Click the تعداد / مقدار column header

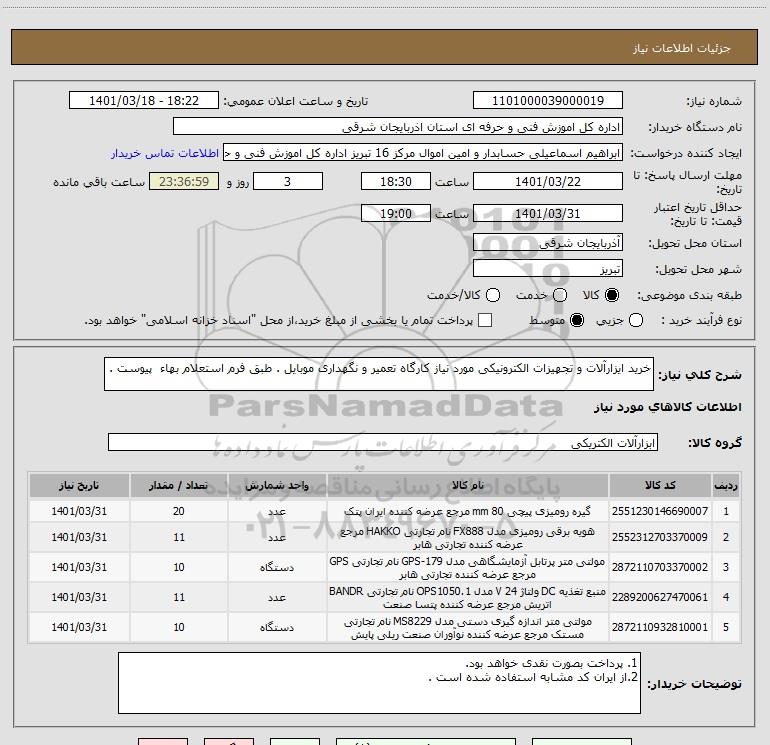coord(179,486)
